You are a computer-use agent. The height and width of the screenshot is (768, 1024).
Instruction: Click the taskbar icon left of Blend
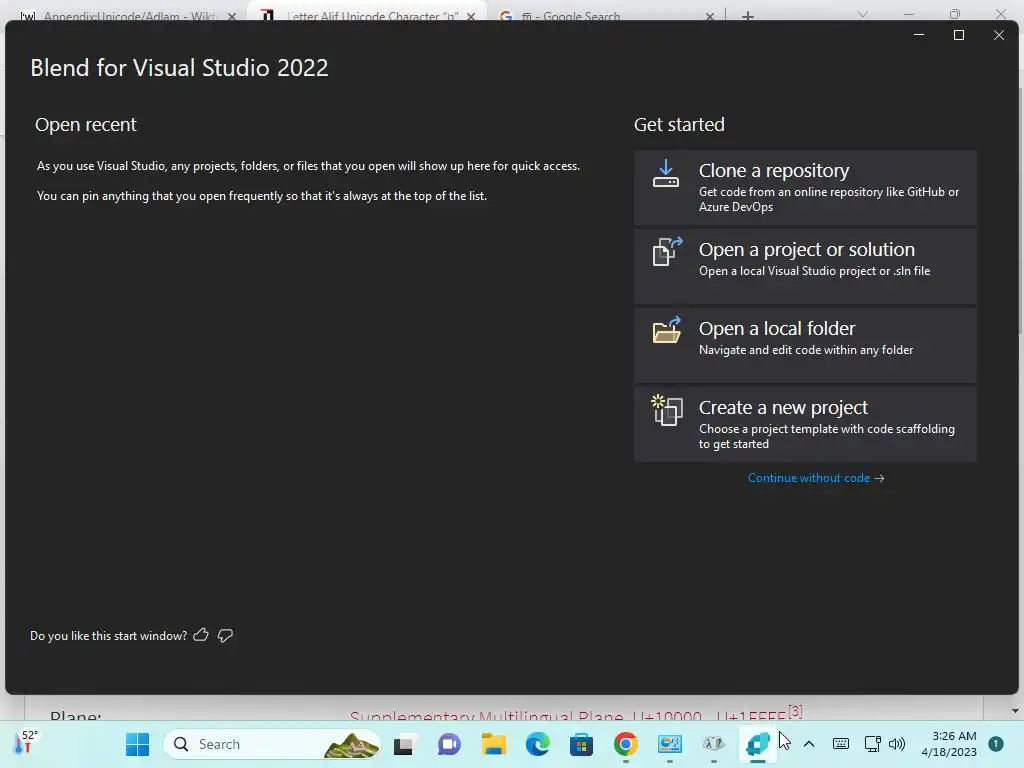[x=714, y=744]
